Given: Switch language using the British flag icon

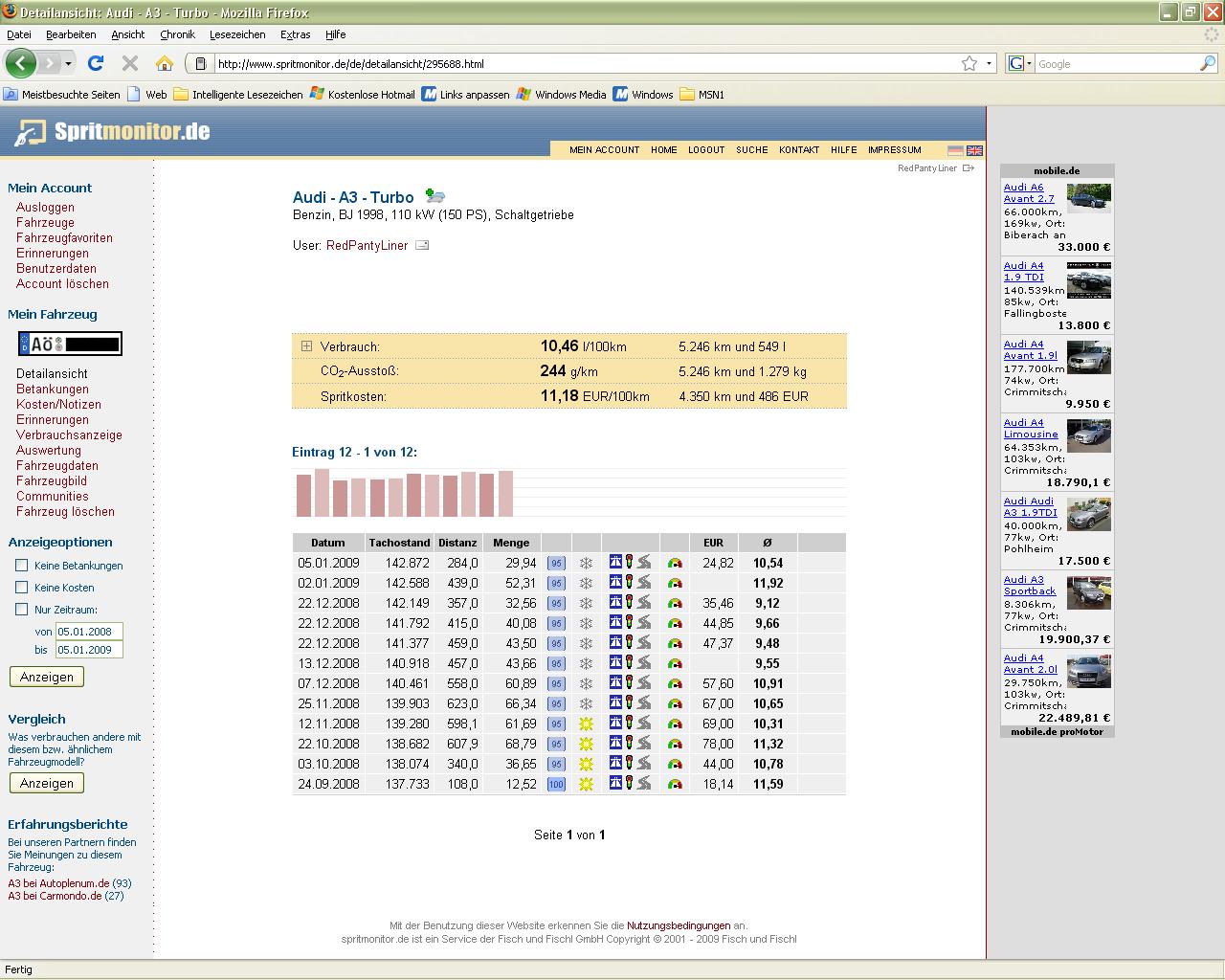Looking at the screenshot, I should pos(974,150).
